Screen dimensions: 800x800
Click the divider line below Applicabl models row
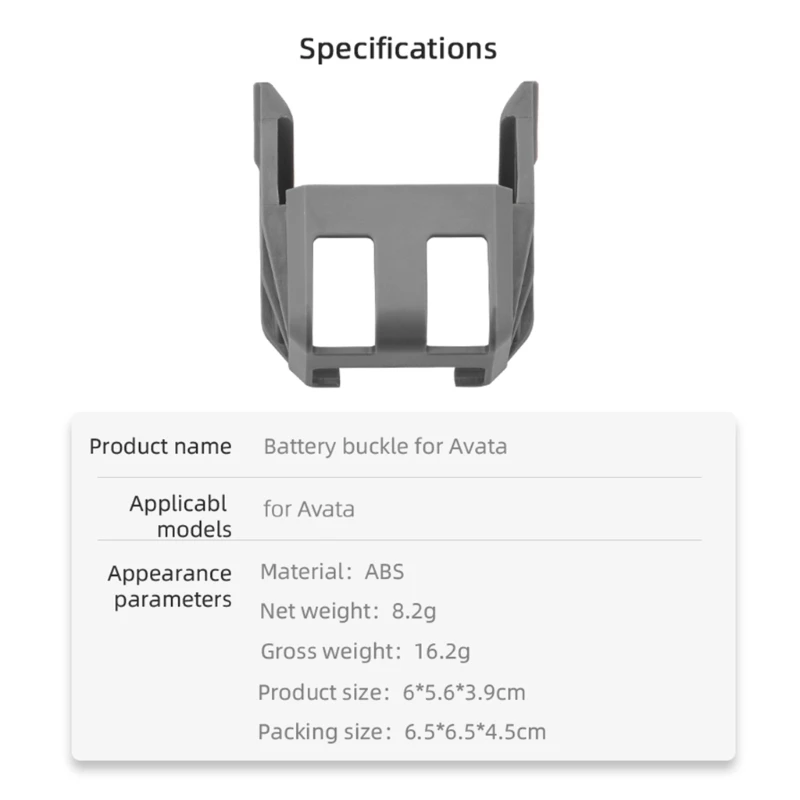[400, 540]
